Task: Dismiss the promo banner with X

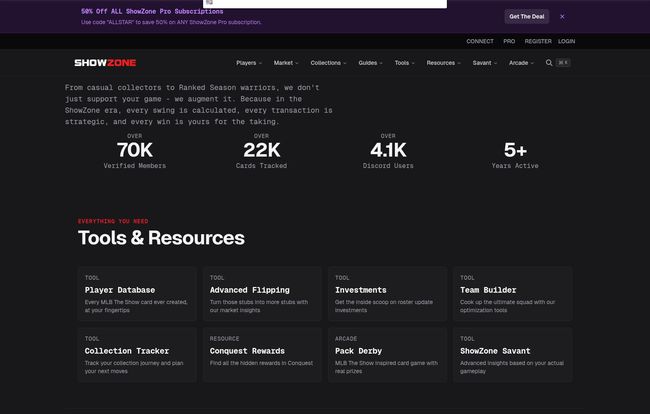Action: tap(562, 17)
